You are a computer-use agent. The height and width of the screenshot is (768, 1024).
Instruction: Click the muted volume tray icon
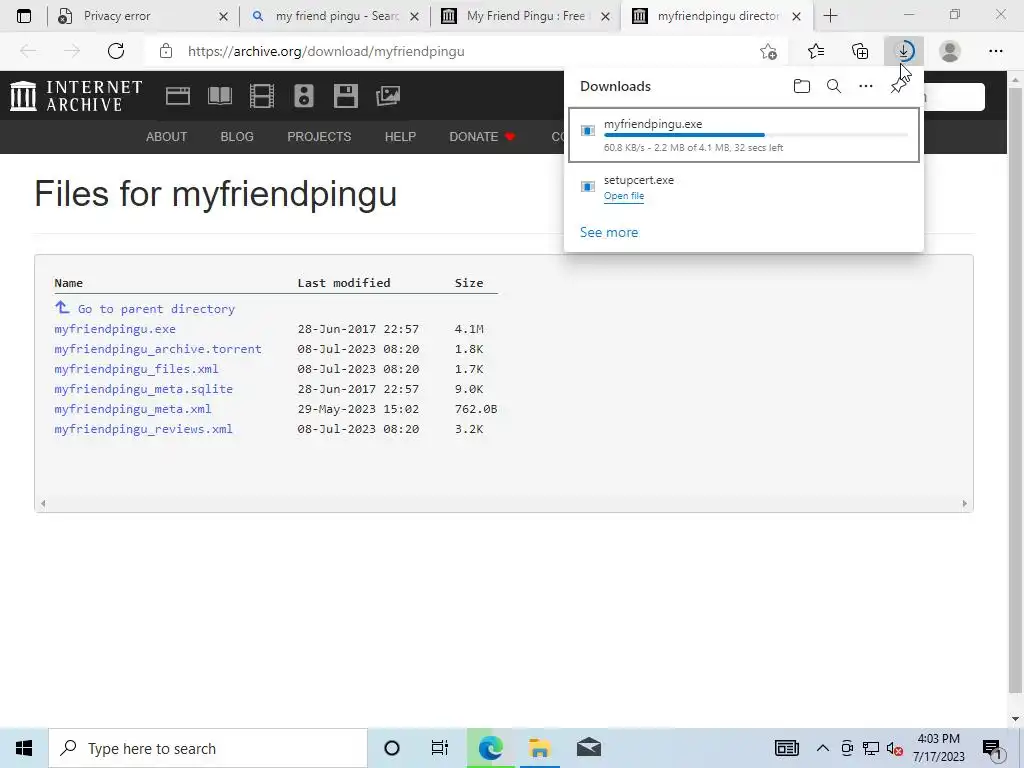[895, 748]
